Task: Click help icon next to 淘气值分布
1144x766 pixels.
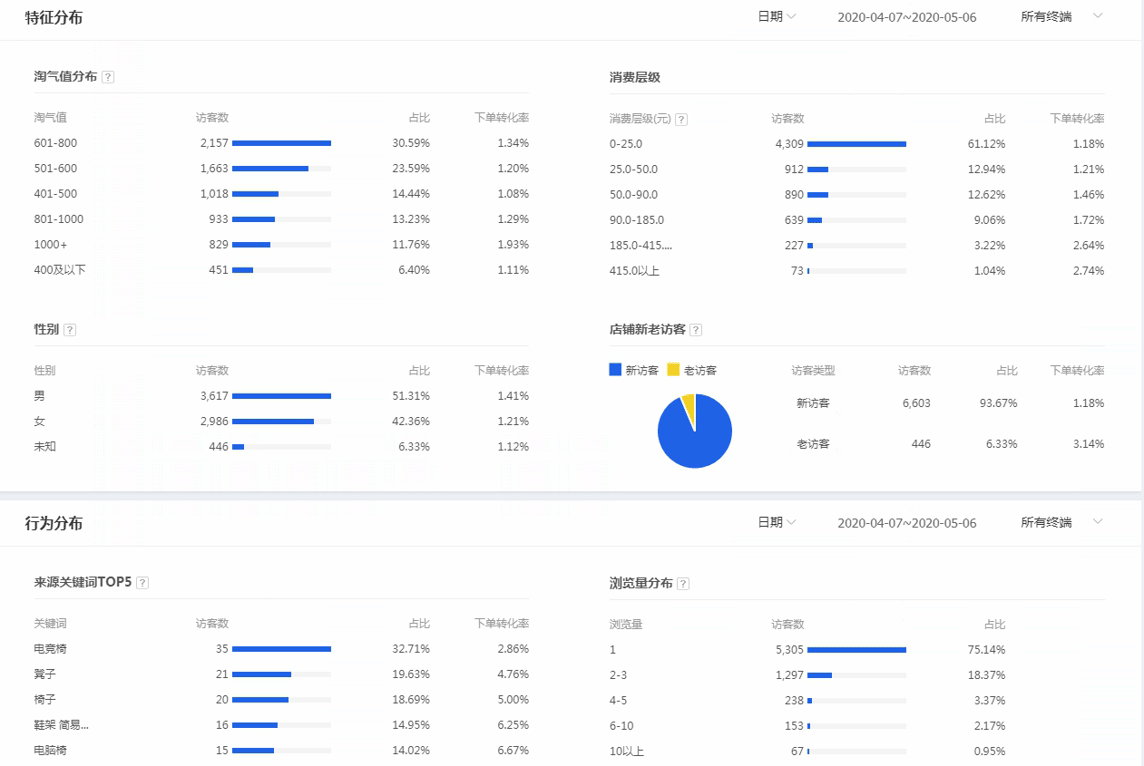Action: 108,78
